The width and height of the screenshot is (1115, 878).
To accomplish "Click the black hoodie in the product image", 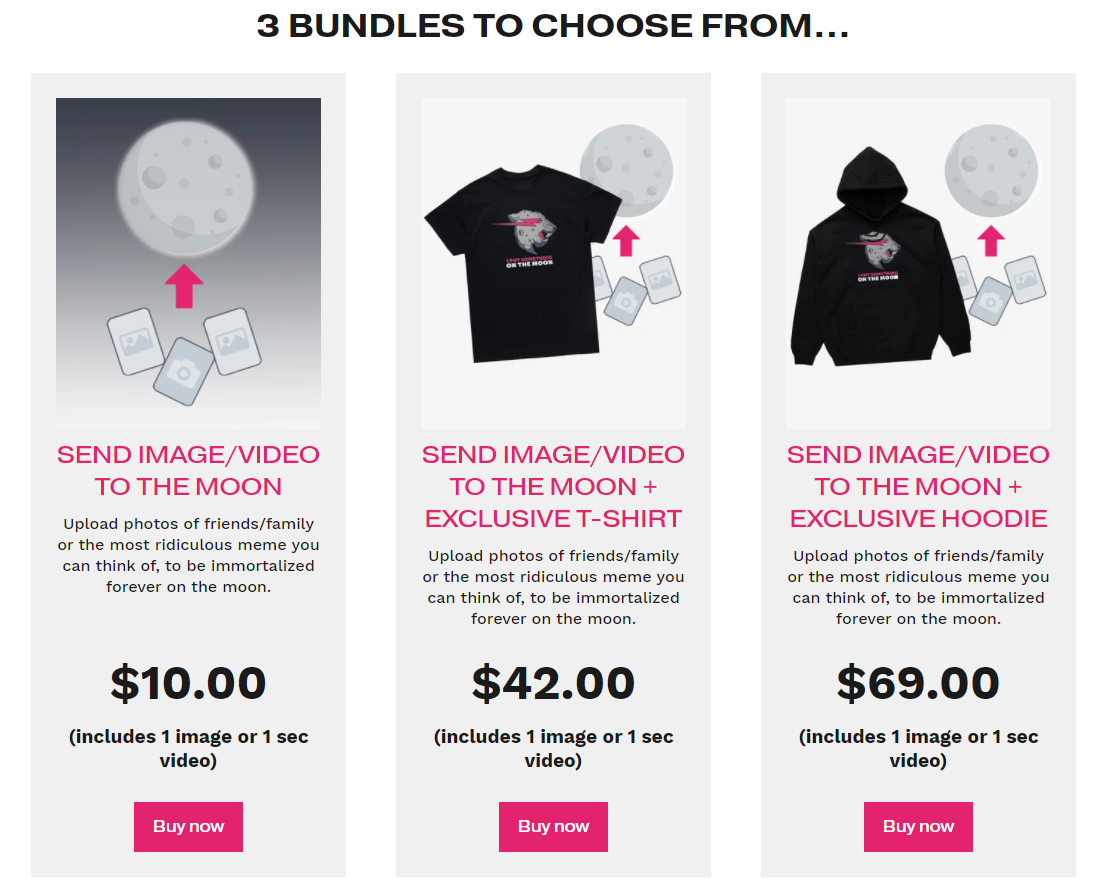I will tap(880, 257).
